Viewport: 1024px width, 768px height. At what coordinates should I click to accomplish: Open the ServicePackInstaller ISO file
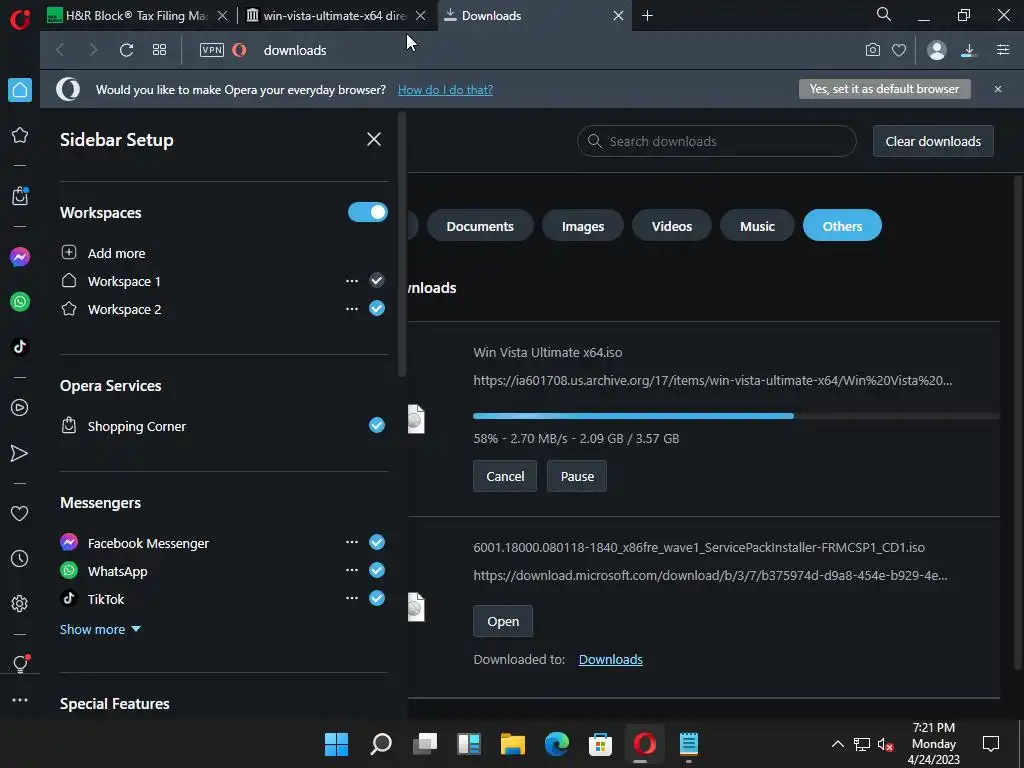click(503, 621)
